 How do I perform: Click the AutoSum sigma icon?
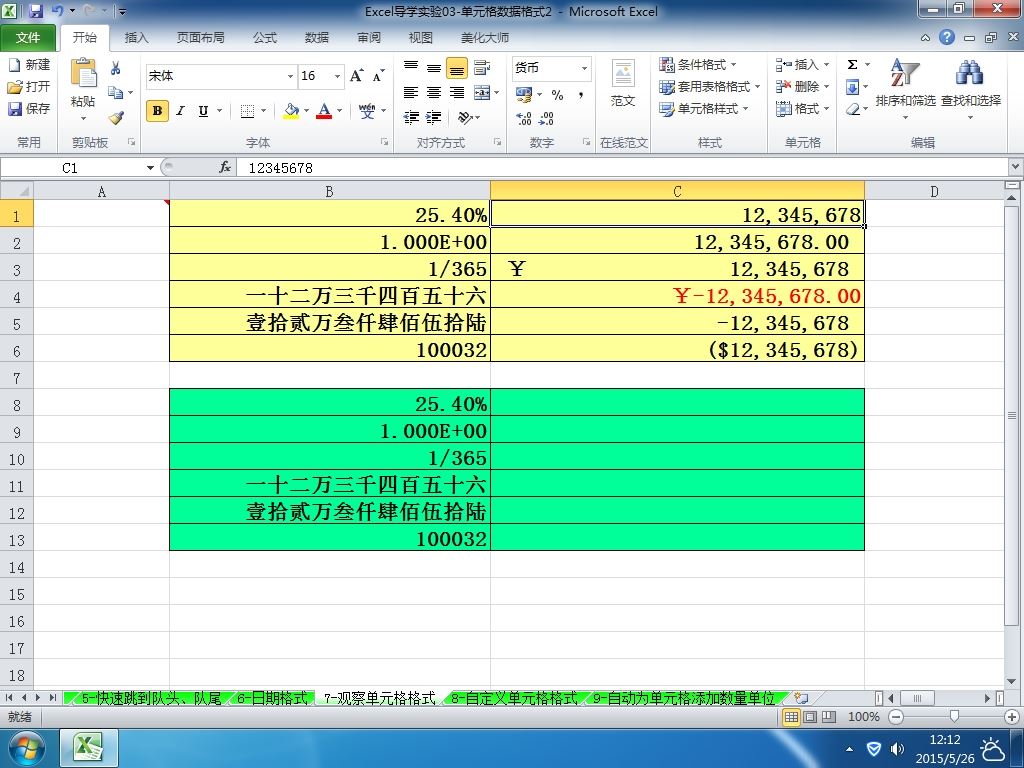(852, 65)
